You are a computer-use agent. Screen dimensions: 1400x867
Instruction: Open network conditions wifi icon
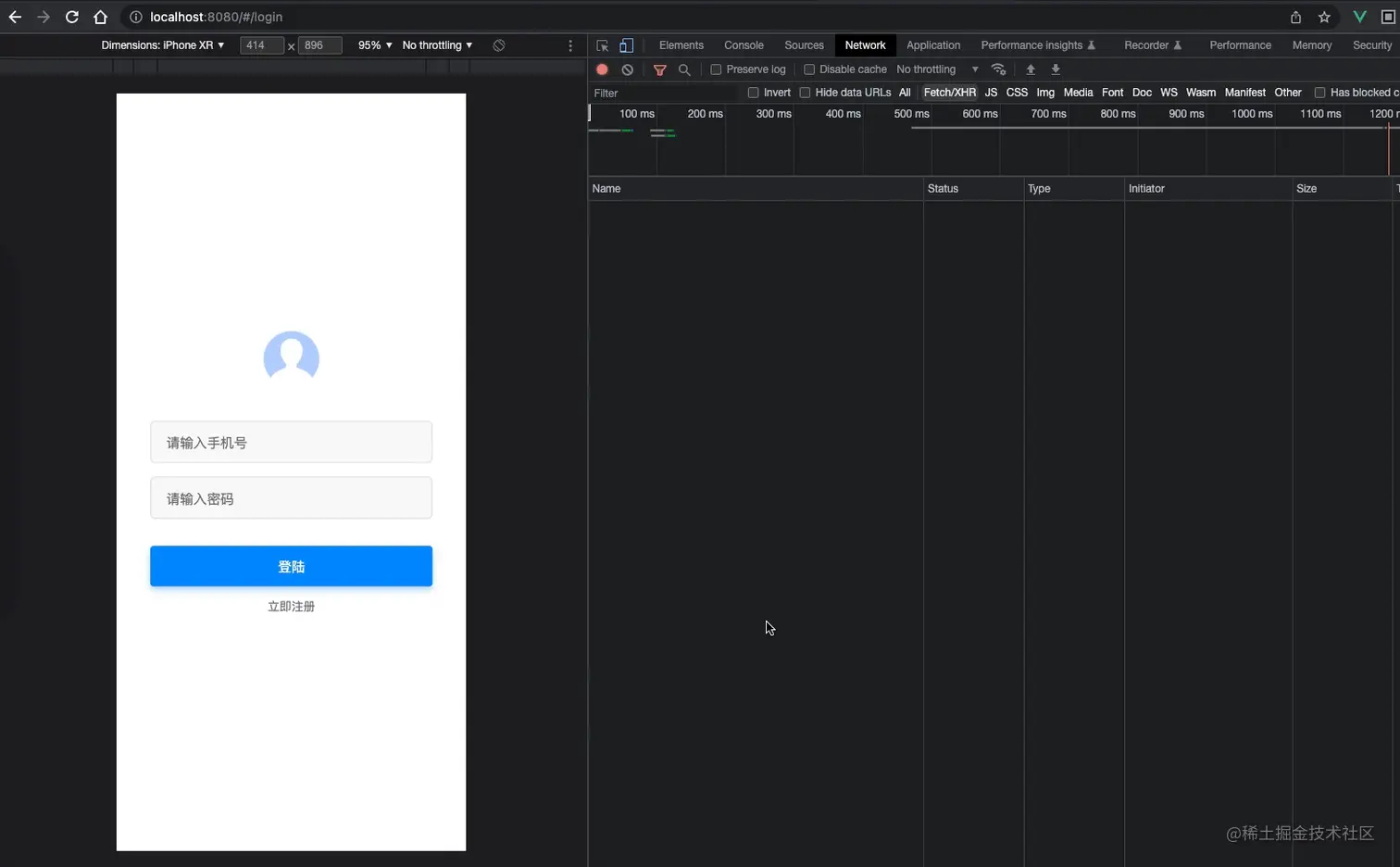tap(998, 69)
